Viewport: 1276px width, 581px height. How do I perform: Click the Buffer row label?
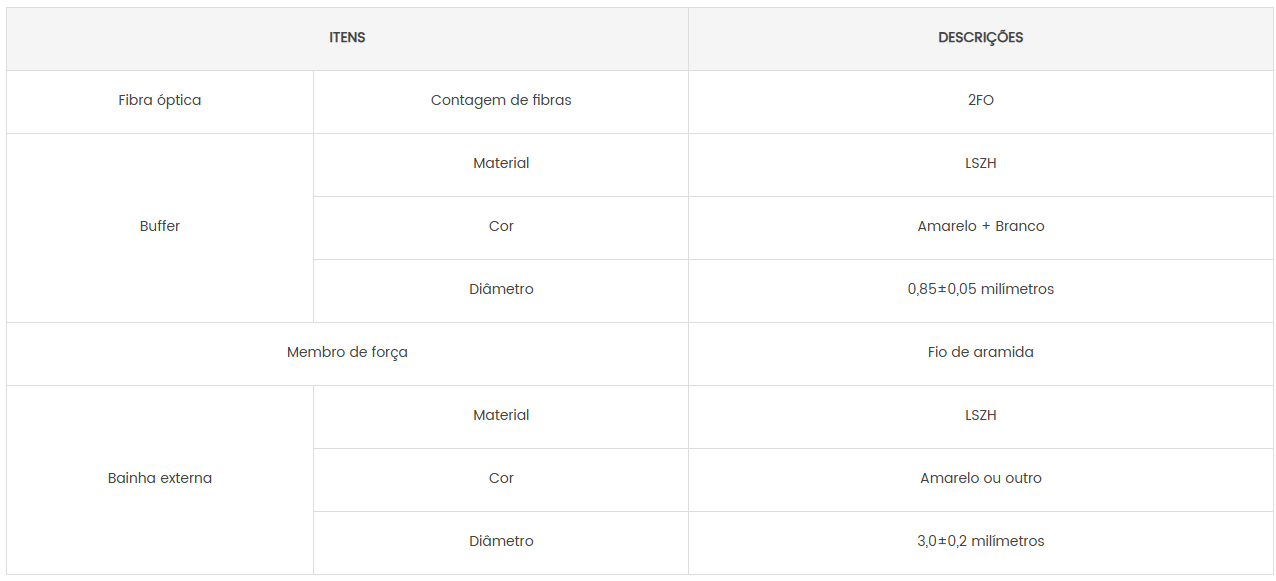pyautogui.click(x=160, y=227)
